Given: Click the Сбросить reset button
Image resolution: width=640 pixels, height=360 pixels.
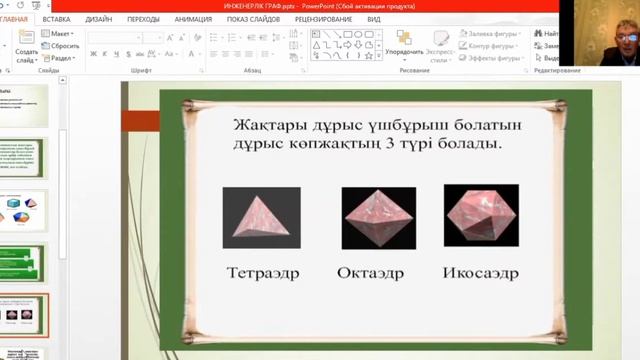Looking at the screenshot, I should click(x=60, y=46).
